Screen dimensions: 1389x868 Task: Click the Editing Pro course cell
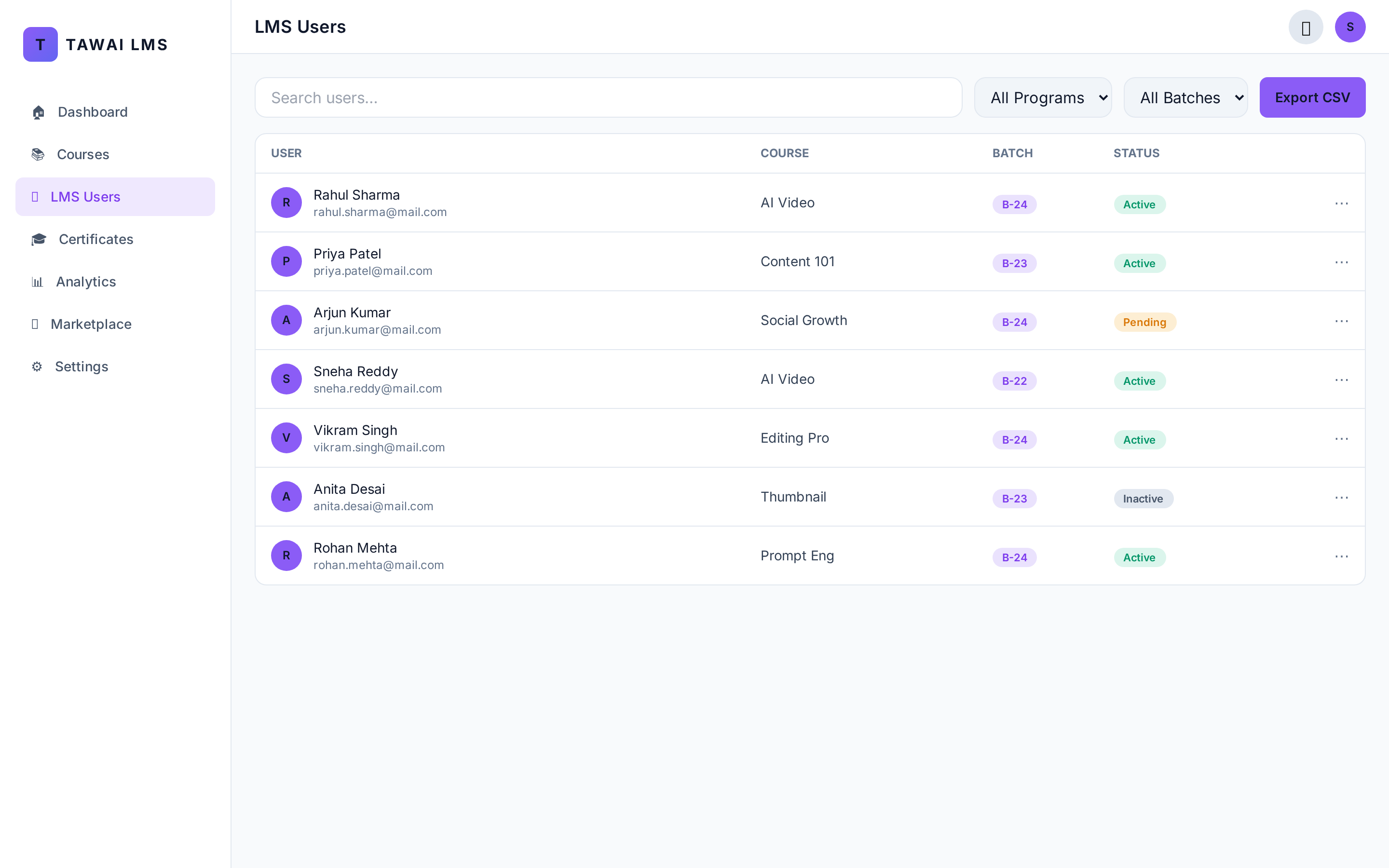click(794, 438)
